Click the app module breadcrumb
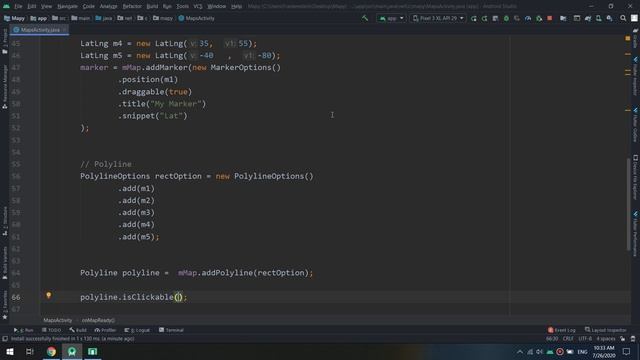Image resolution: width=640 pixels, height=360 pixels. coord(39,18)
